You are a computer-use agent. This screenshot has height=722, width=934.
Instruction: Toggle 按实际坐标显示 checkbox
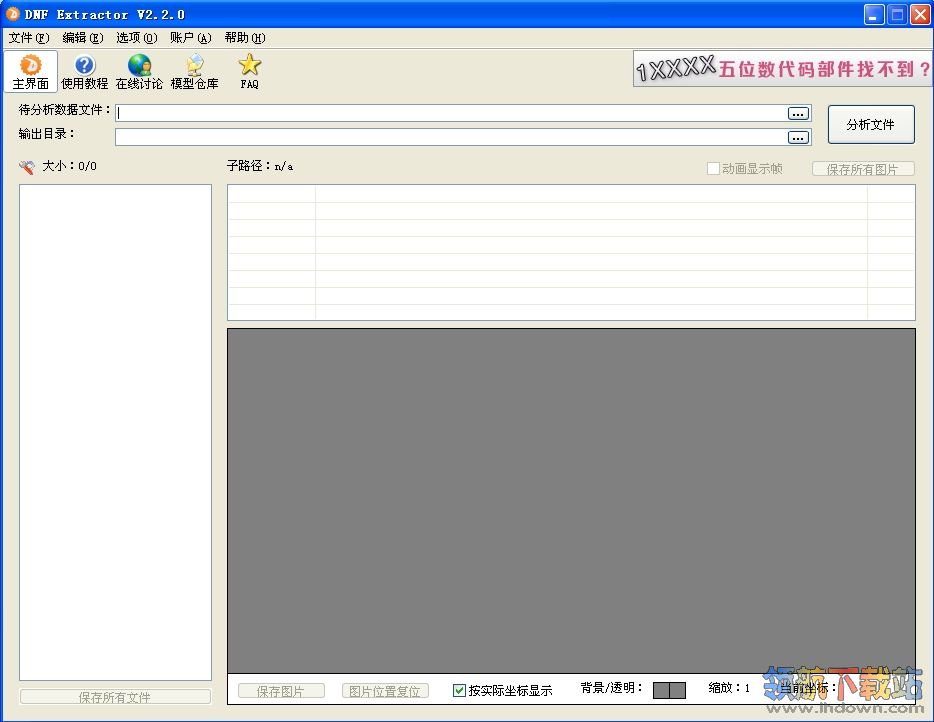coord(459,690)
